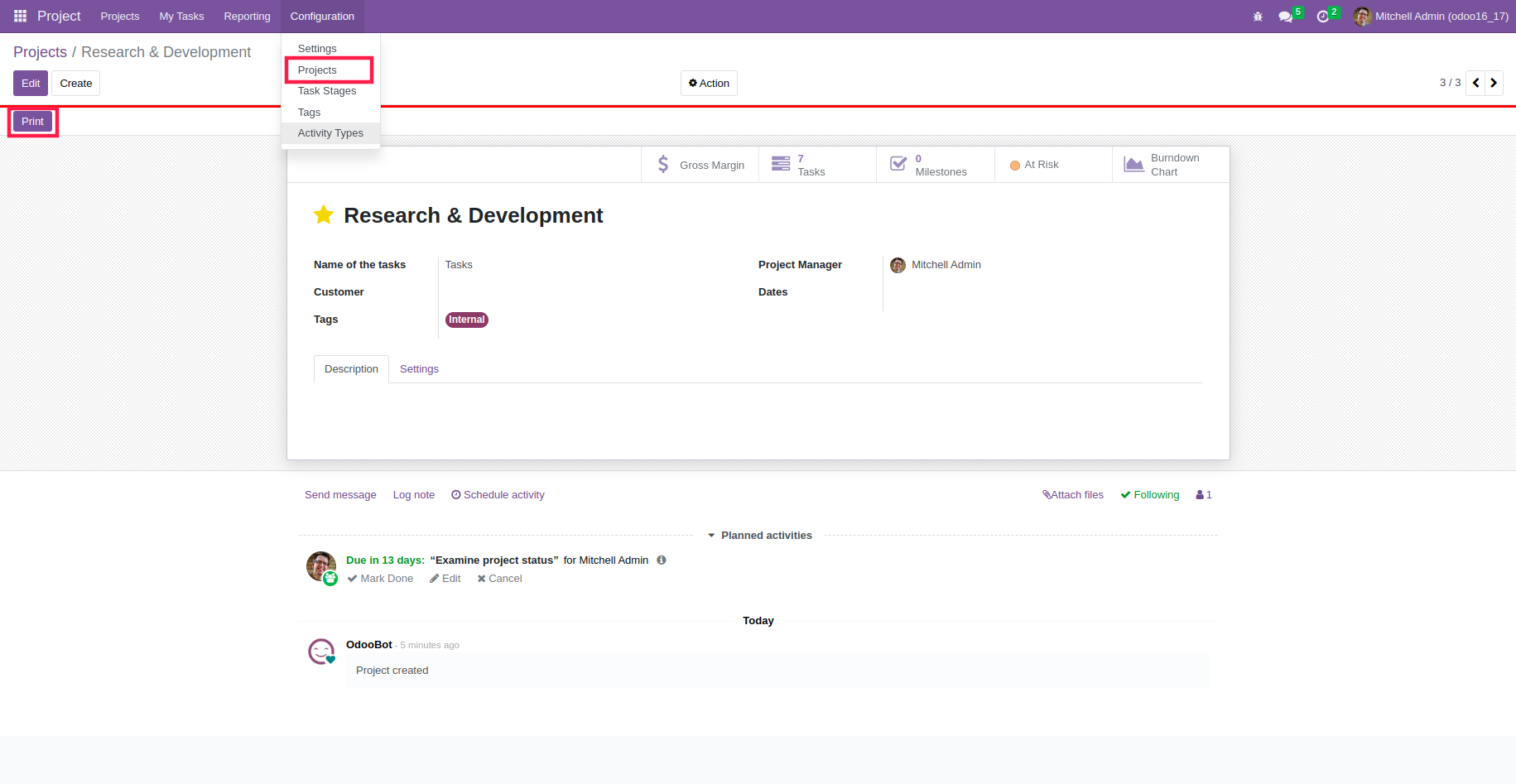Image resolution: width=1516 pixels, height=784 pixels.
Task: Collapse the Planned activities section
Action: click(759, 536)
